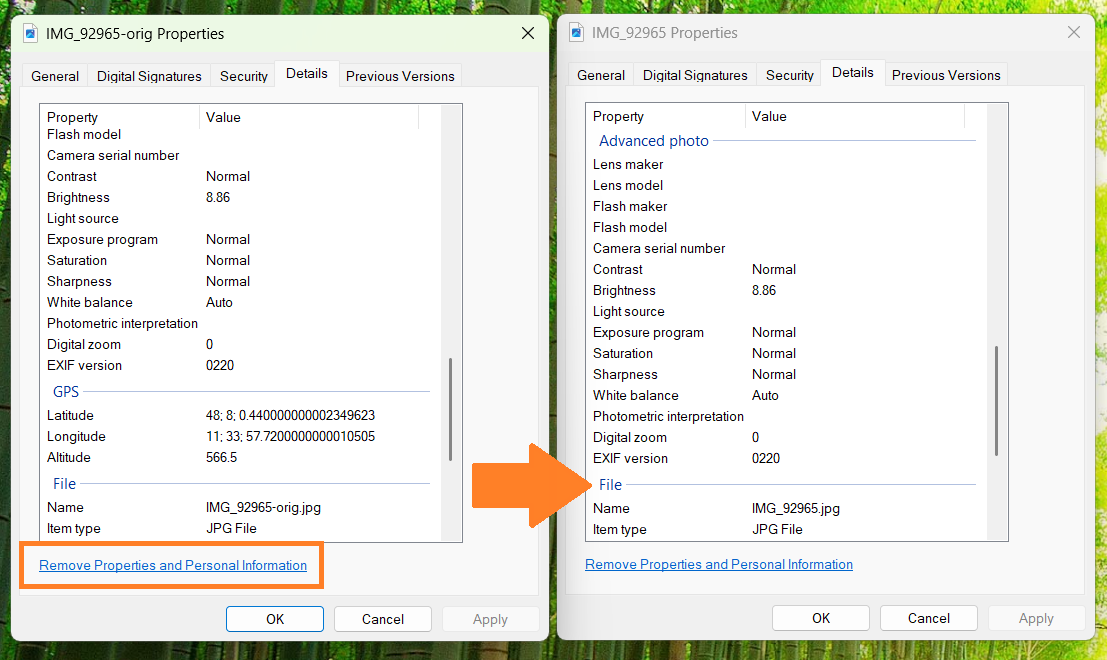Image resolution: width=1107 pixels, height=660 pixels.
Task: Close the IMG_92965 Properties dialog
Action: (1073, 32)
